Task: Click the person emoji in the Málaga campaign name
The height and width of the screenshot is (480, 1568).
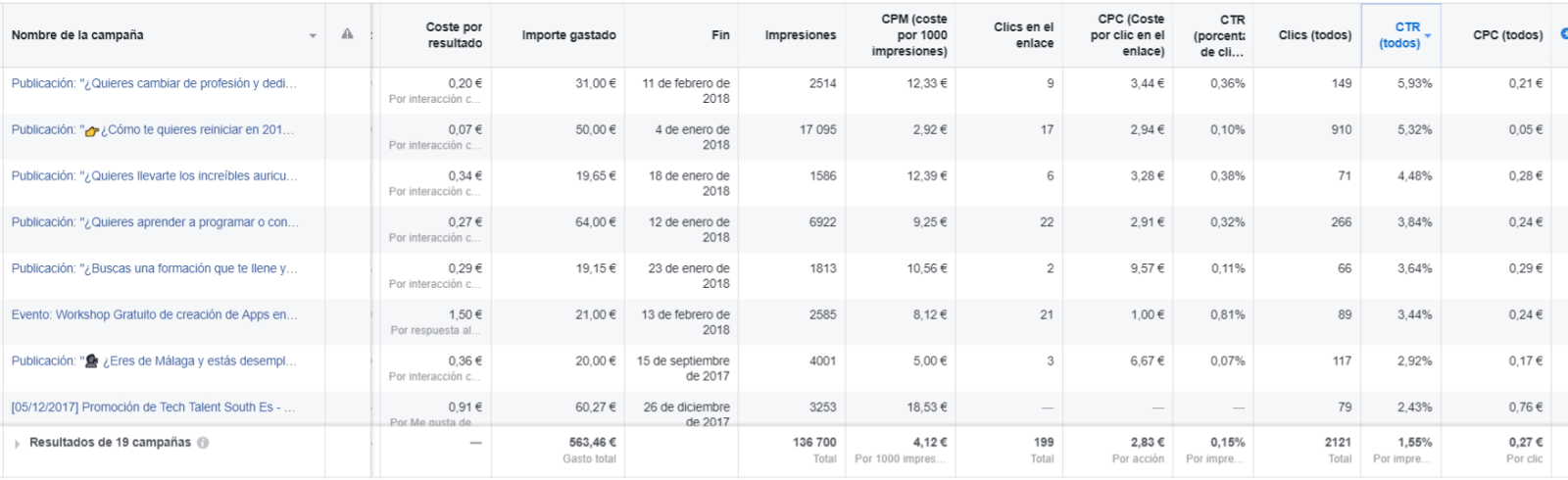Action: 92,361
